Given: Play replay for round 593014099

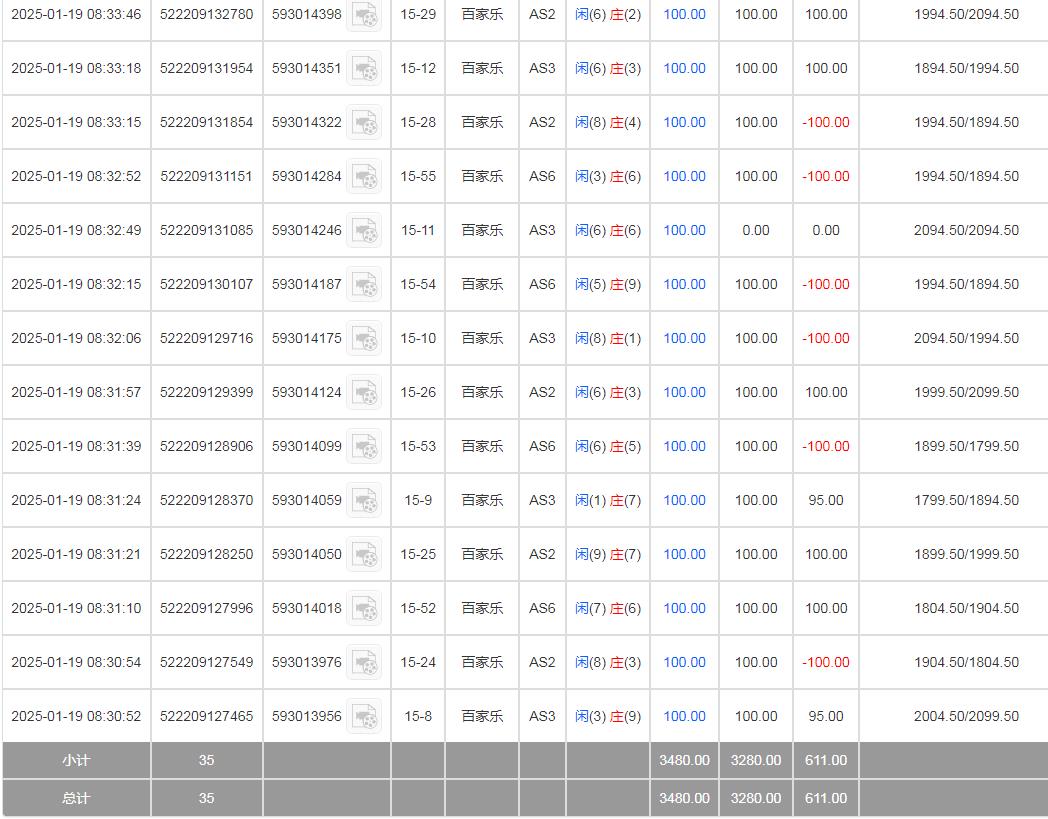Looking at the screenshot, I should (365, 447).
